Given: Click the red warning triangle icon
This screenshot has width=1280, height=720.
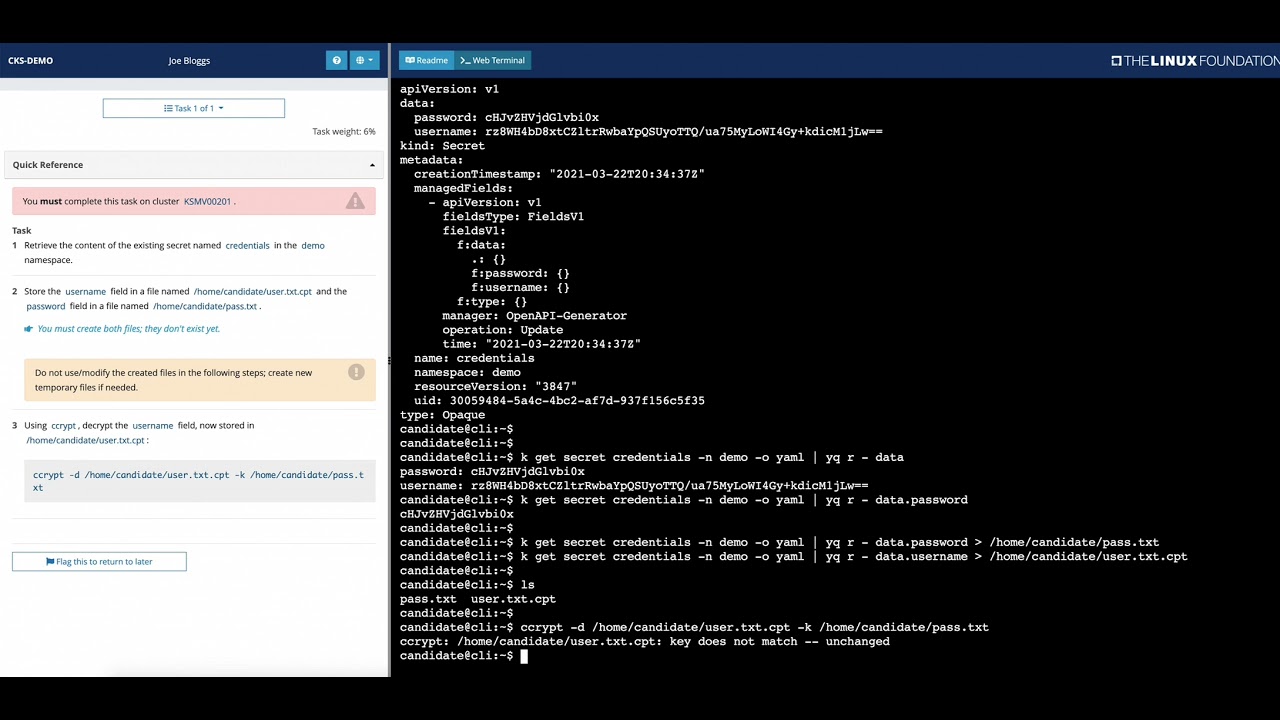Looking at the screenshot, I should coord(355,201).
